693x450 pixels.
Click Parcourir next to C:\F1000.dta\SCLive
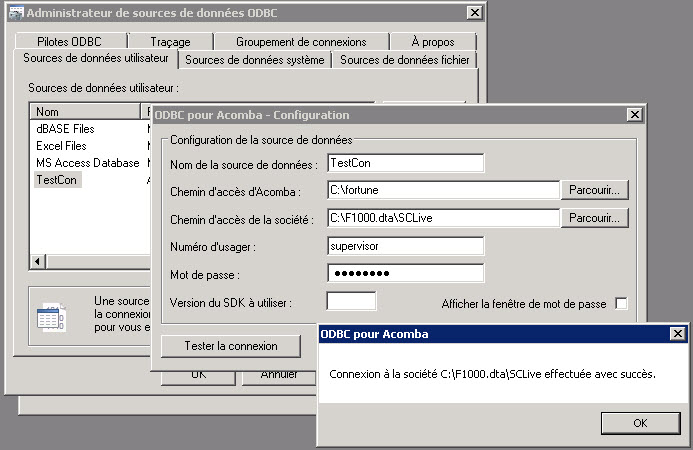click(x=594, y=218)
